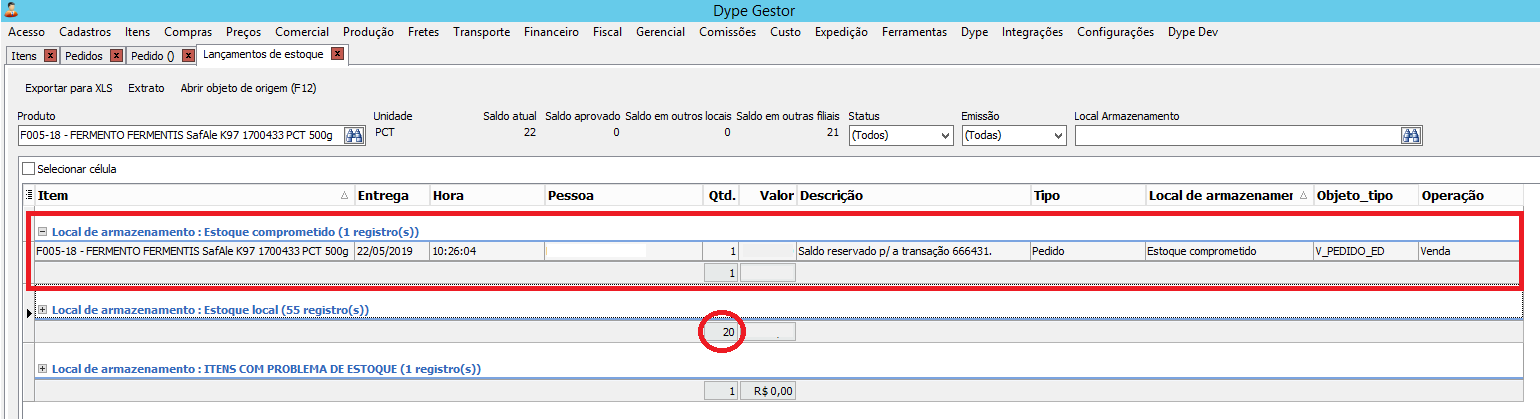Click the R$ 0,00 total value
Screen dimensions: 1540x419
(x=768, y=392)
